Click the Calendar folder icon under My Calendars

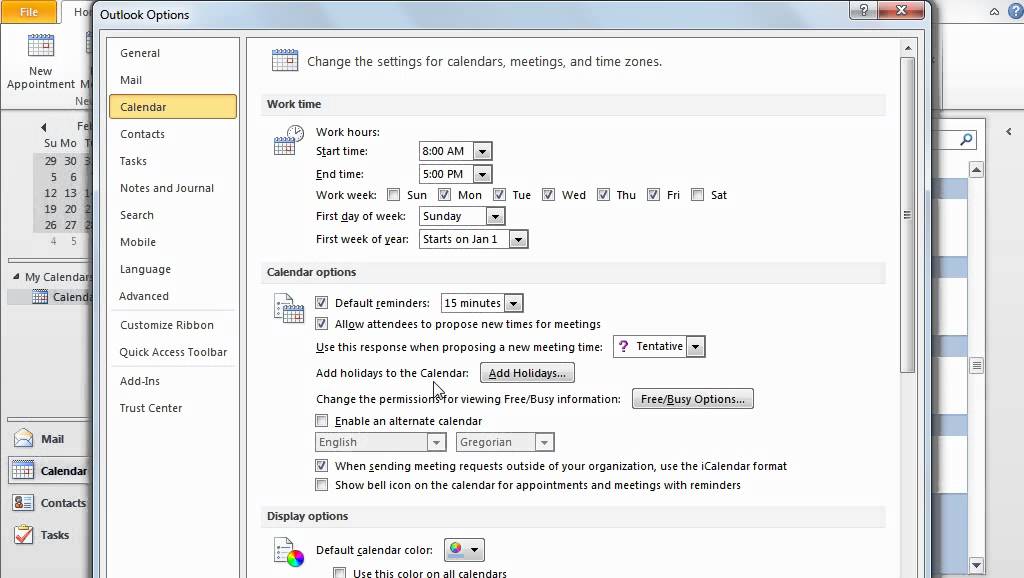(x=40, y=297)
